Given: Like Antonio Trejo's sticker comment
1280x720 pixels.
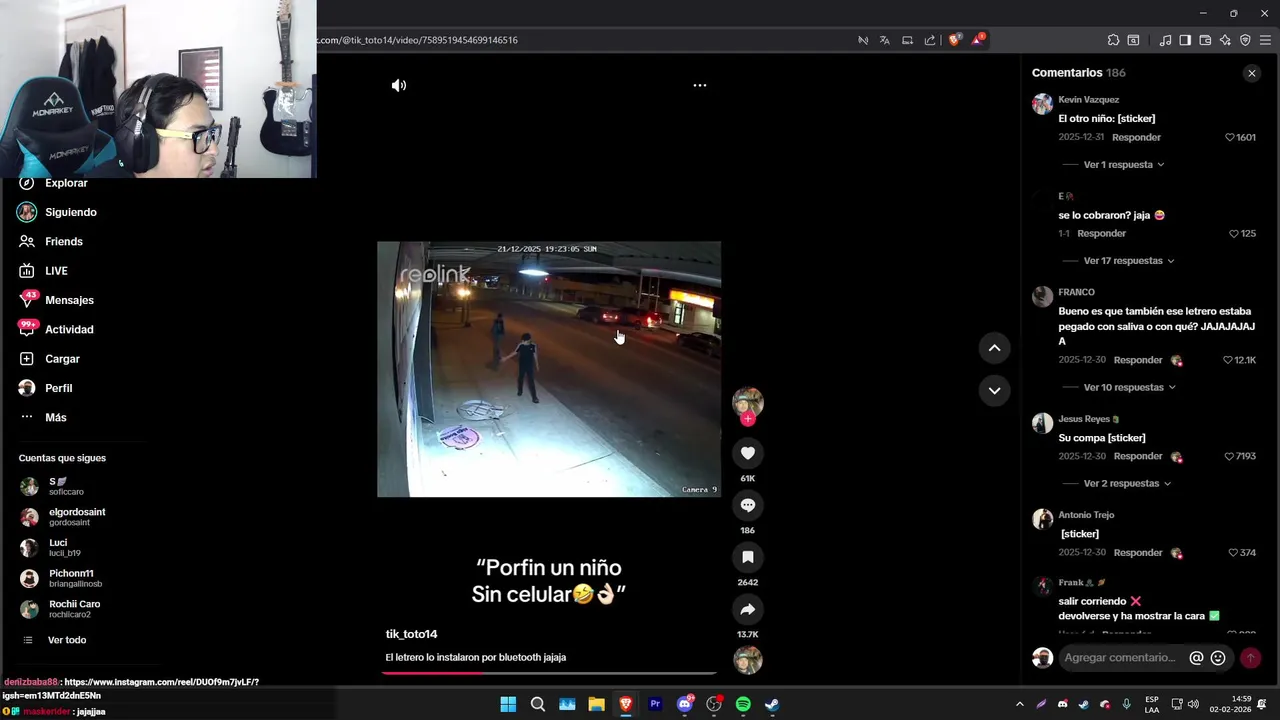Looking at the screenshot, I should coord(1234,552).
